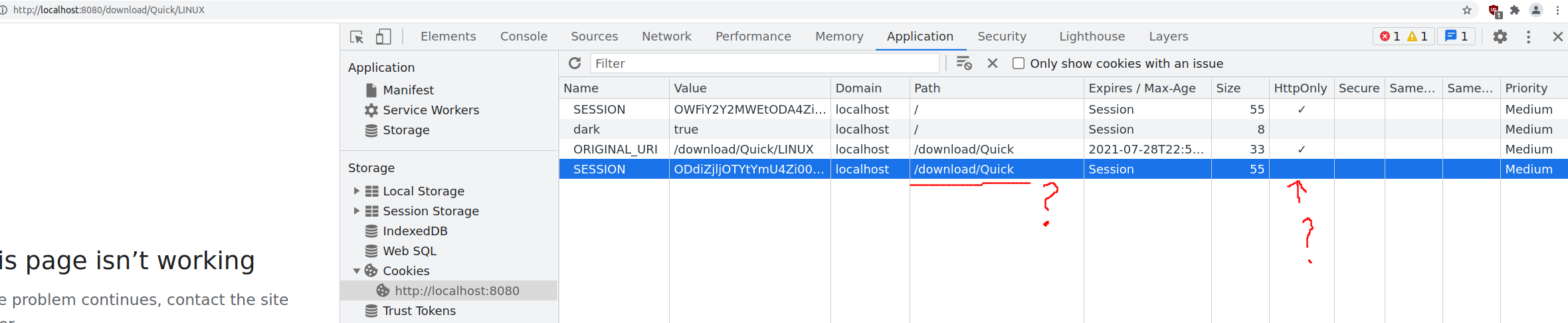Expand Local Storage tree node
Screen dimensions: 1568x323
(357, 191)
